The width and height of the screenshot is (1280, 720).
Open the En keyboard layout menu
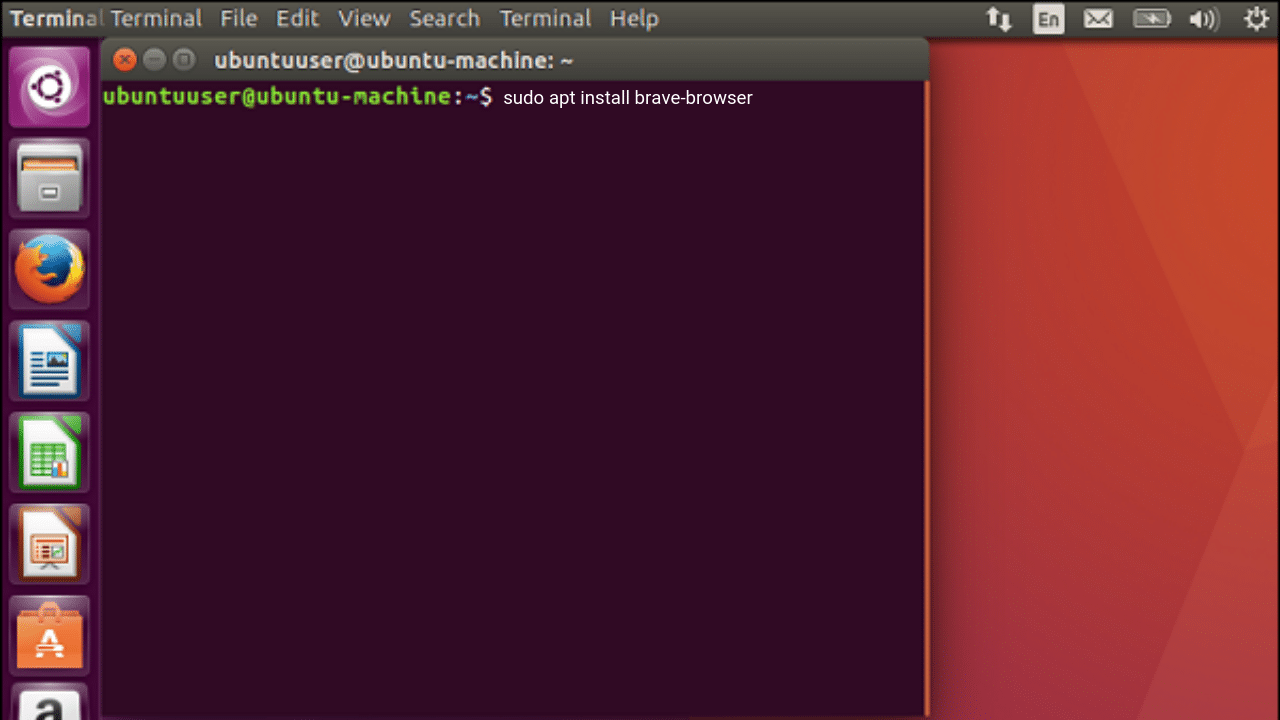click(1048, 18)
